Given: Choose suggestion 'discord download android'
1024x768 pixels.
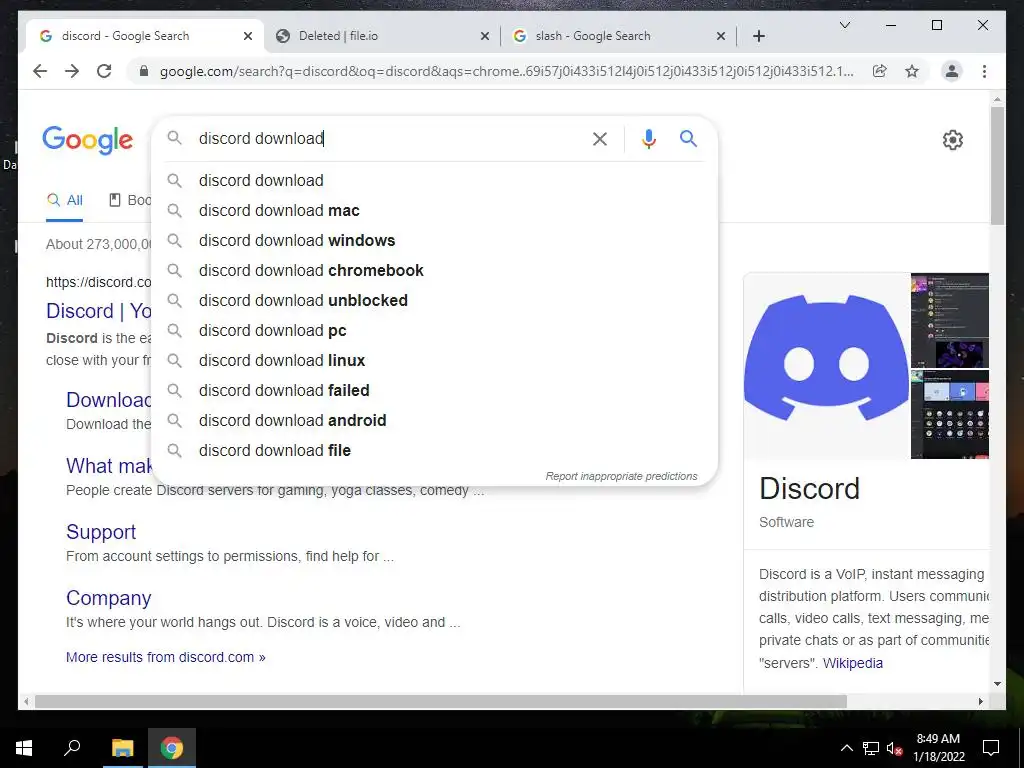Looking at the screenshot, I should (434, 421).
